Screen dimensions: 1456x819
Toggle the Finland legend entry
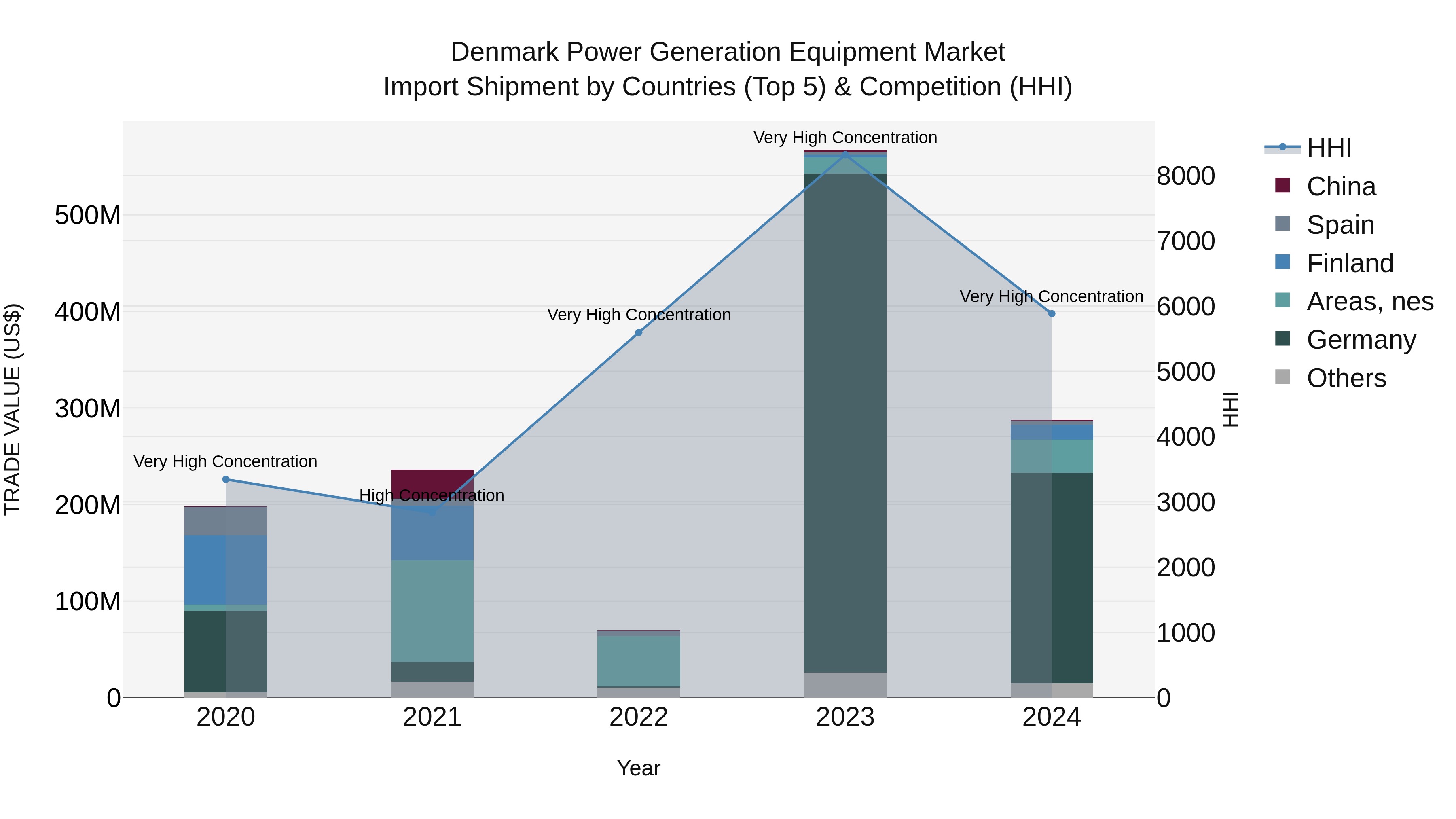click(x=1335, y=263)
